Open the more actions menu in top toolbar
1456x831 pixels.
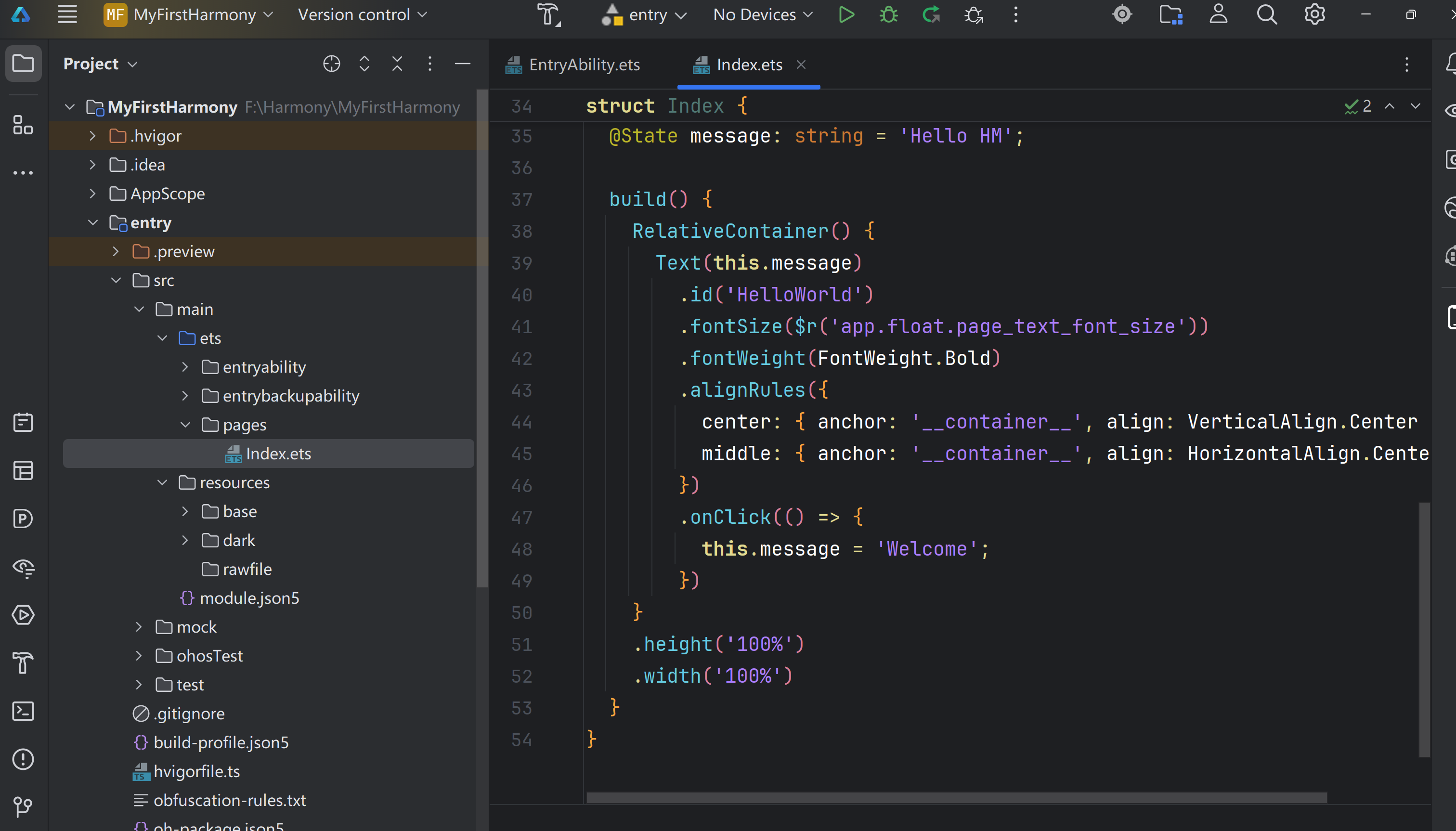pos(1016,14)
